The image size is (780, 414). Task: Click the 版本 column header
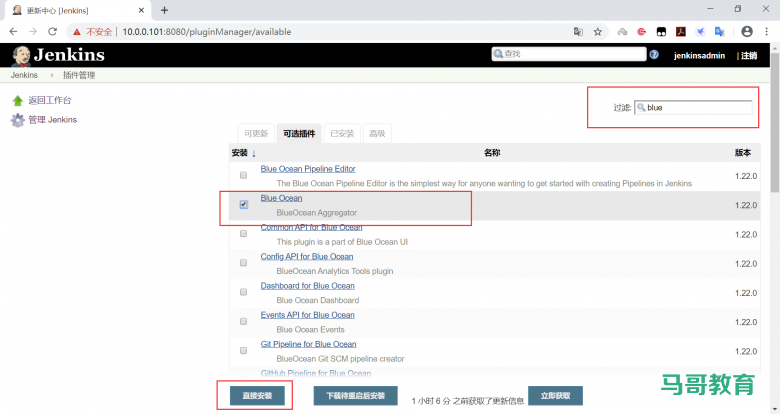pos(743,153)
